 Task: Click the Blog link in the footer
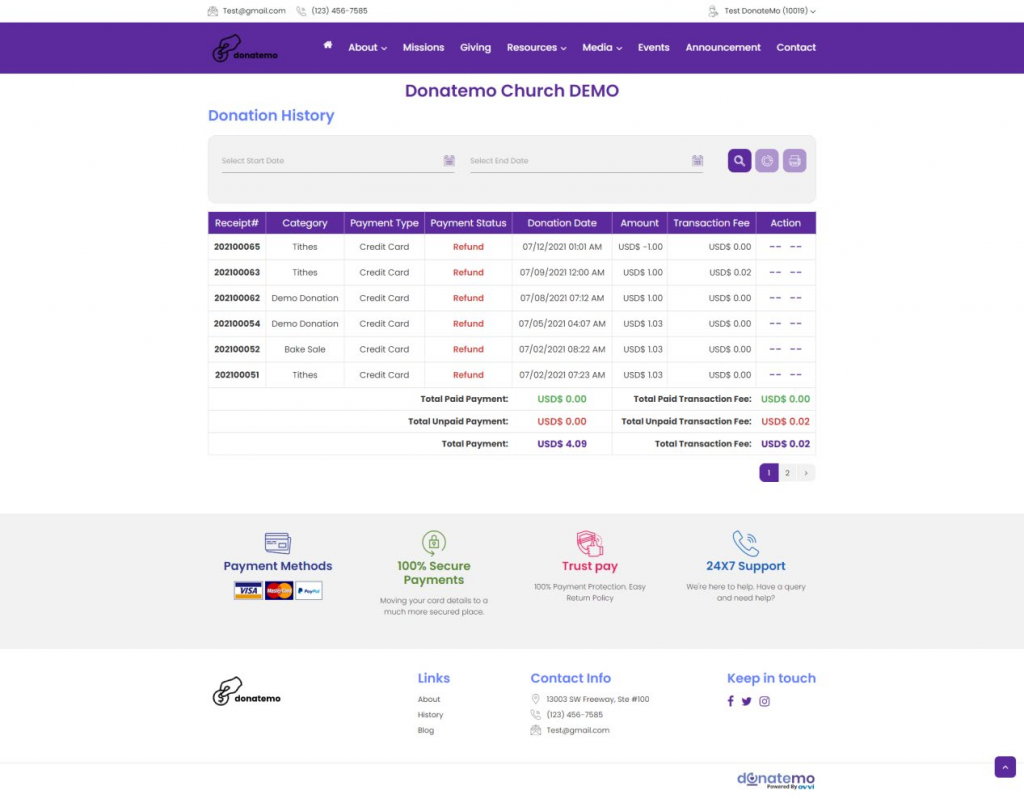point(426,730)
